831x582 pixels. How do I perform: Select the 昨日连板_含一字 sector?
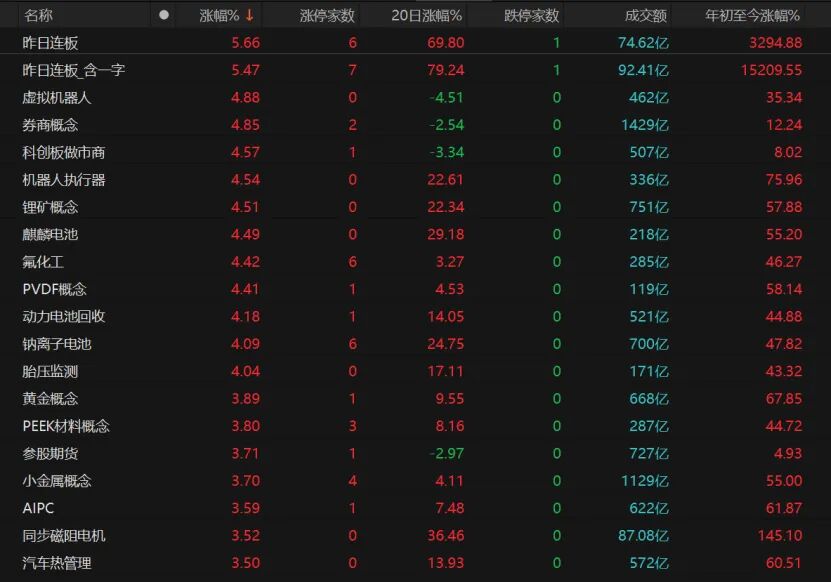coord(73,70)
